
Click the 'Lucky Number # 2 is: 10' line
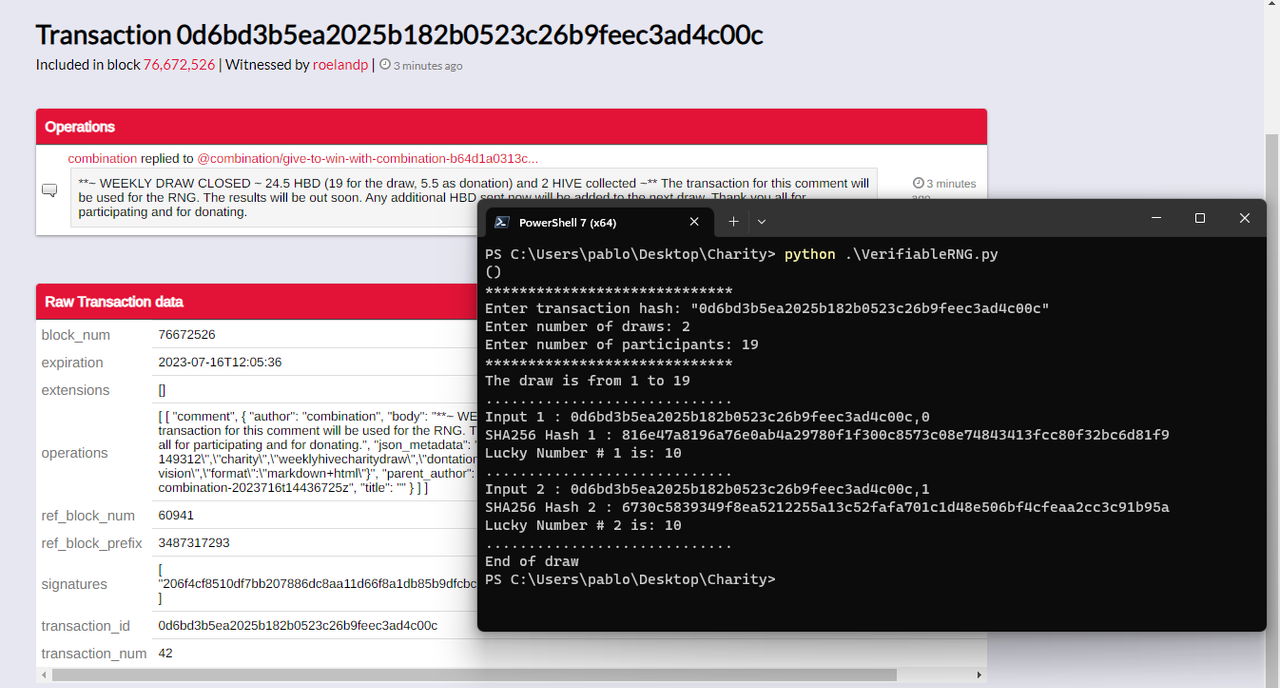click(583, 525)
